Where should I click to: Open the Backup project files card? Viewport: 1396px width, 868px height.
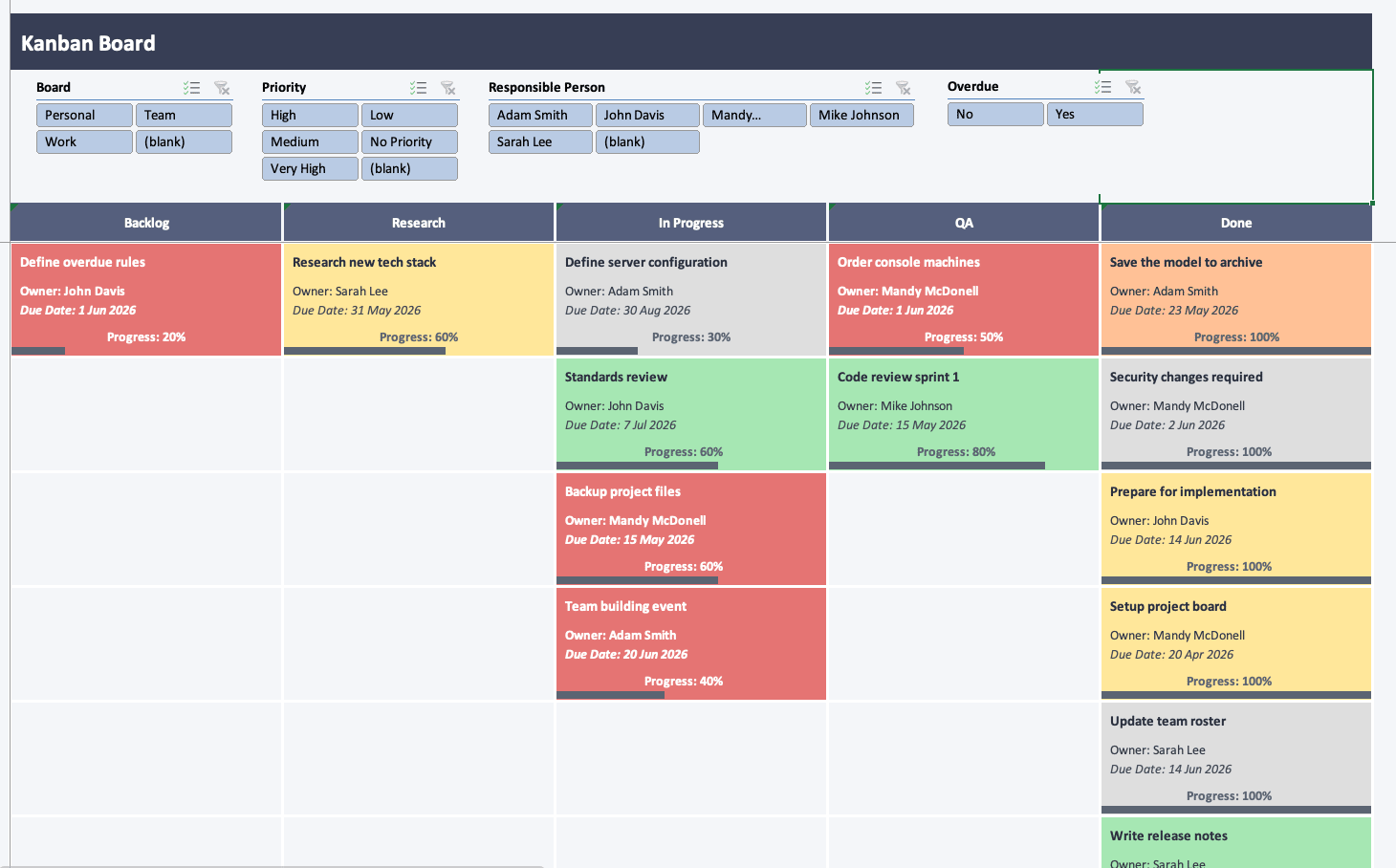point(691,529)
